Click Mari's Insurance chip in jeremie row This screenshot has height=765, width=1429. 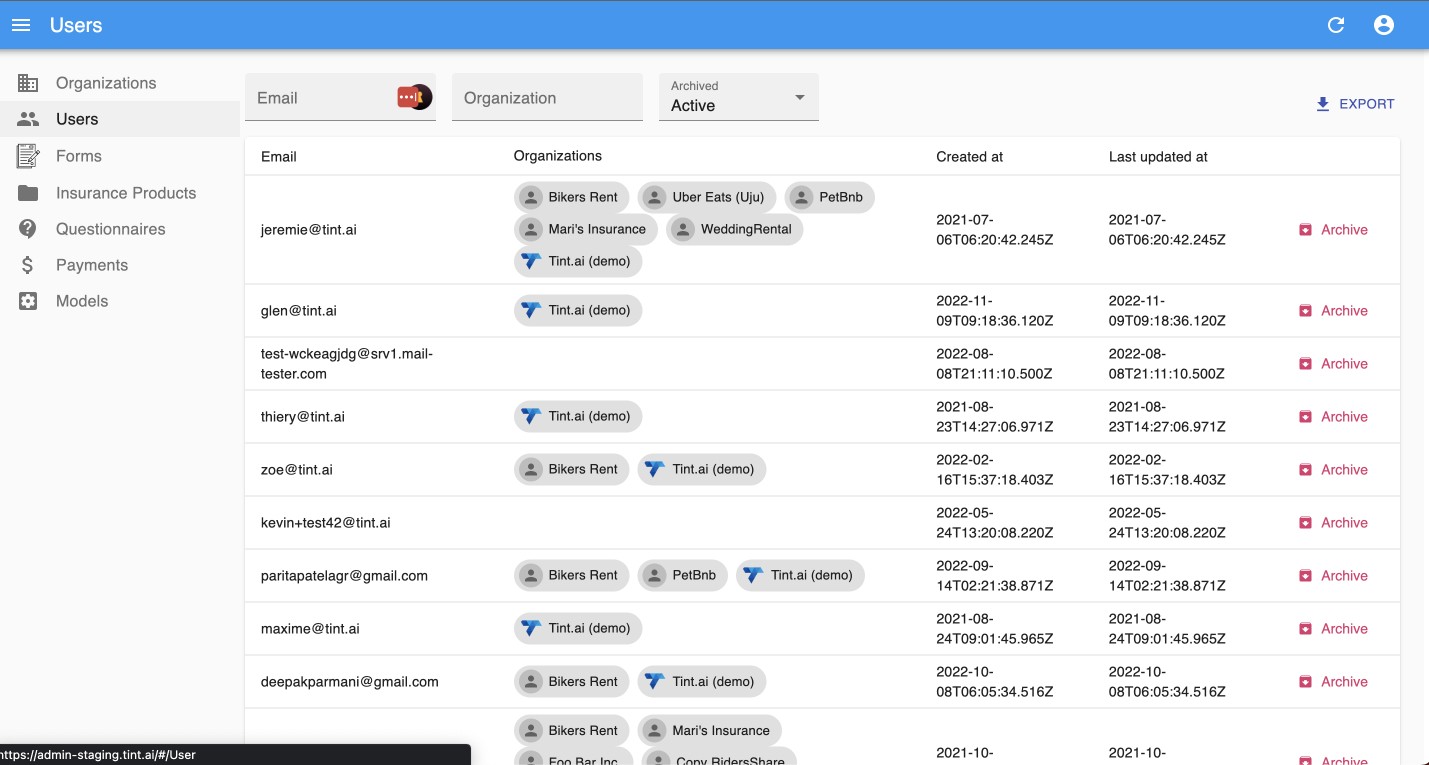coord(586,229)
